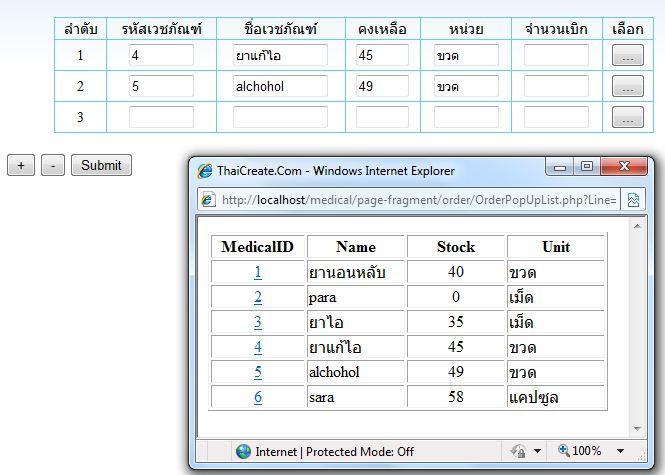Click the stock value 58 in popup

pos(456,397)
